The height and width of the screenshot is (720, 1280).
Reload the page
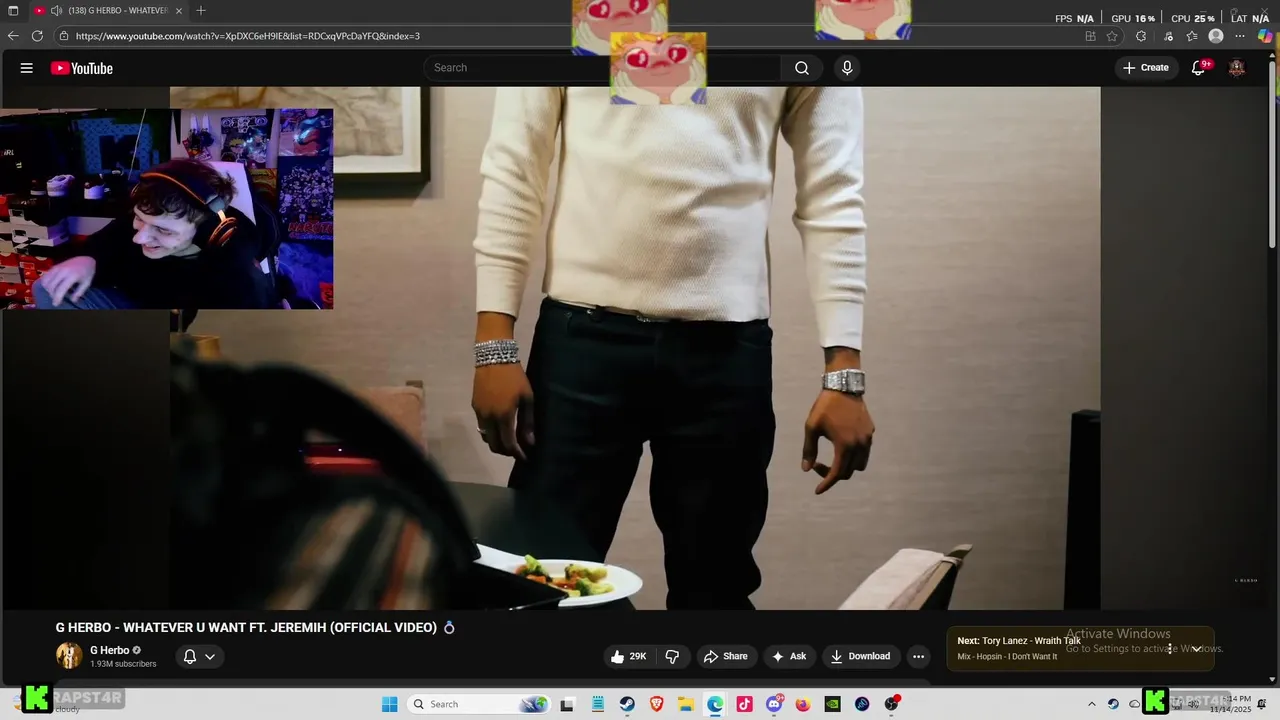click(37, 36)
